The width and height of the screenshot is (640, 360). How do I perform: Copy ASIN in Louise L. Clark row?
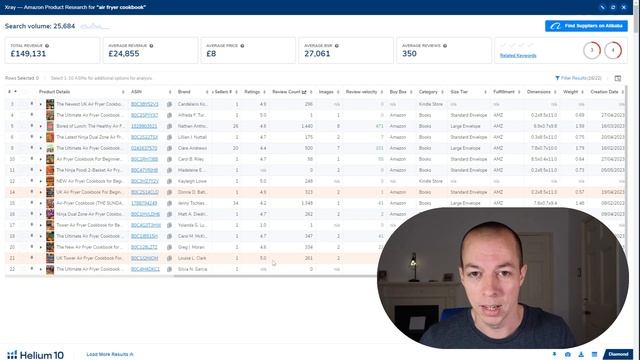[169, 258]
